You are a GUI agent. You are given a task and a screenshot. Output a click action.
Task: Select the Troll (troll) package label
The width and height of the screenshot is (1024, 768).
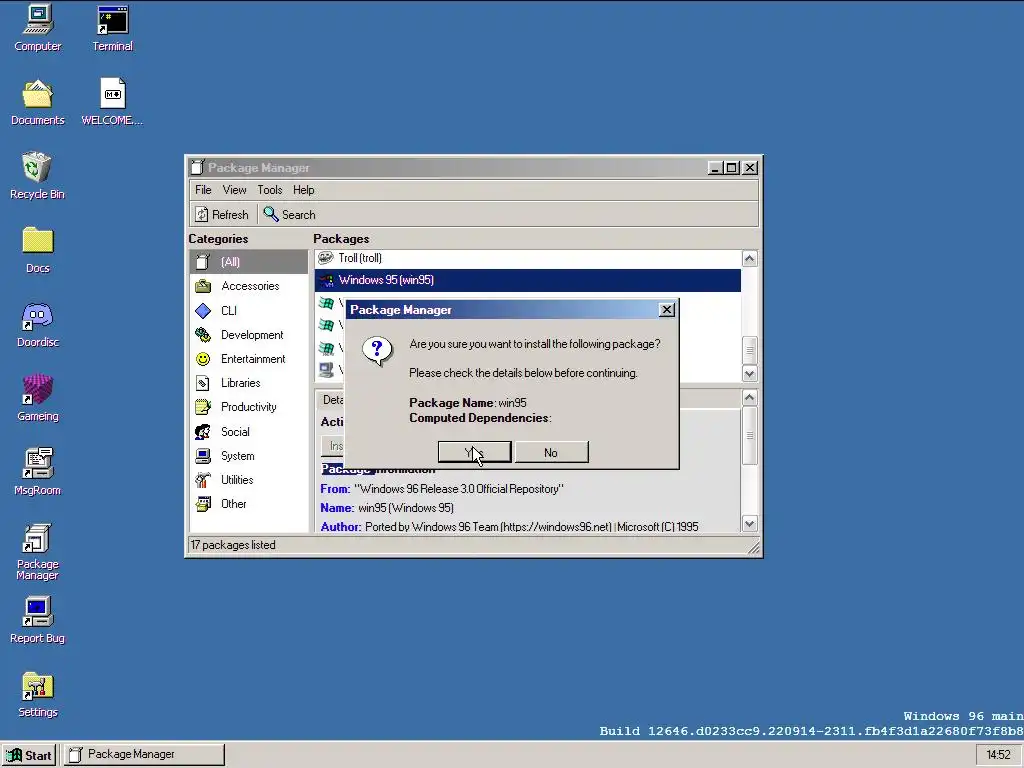[x=360, y=258]
